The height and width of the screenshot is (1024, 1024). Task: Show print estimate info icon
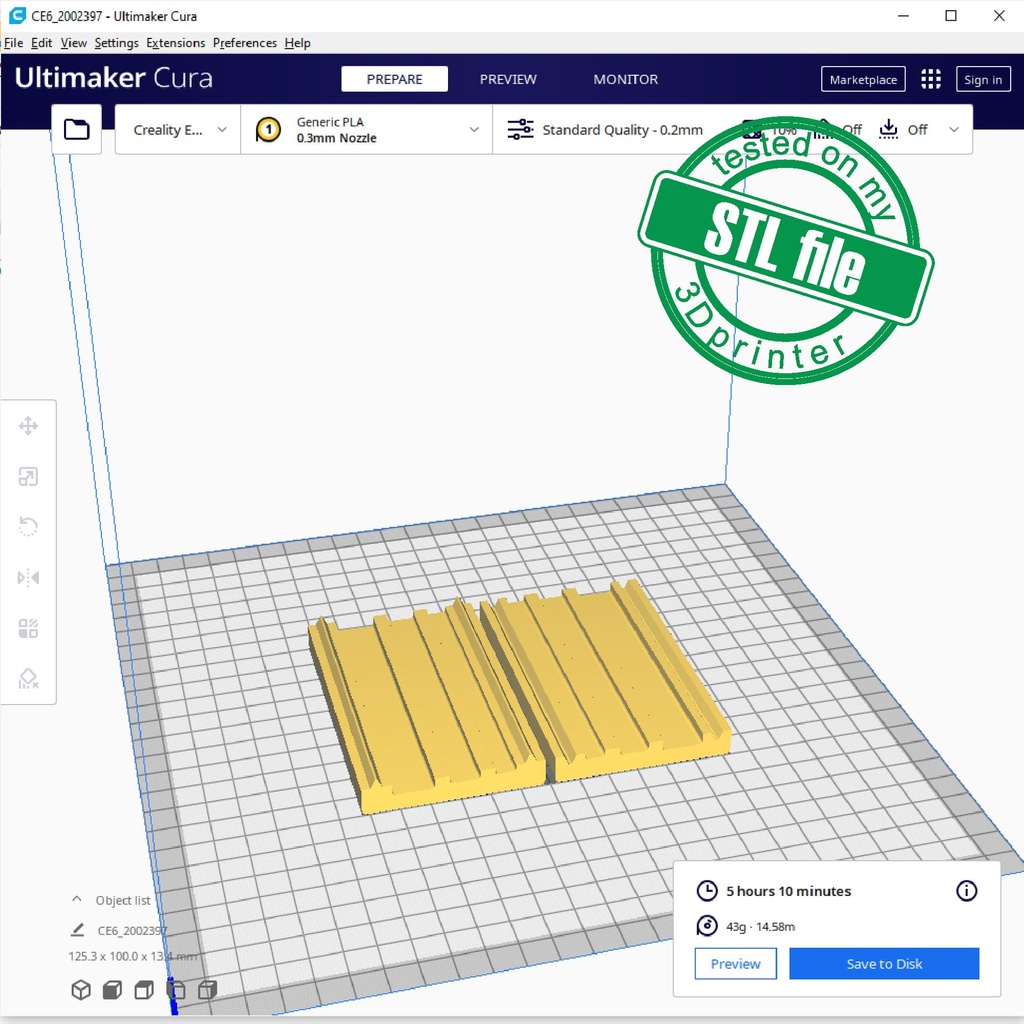(x=966, y=891)
